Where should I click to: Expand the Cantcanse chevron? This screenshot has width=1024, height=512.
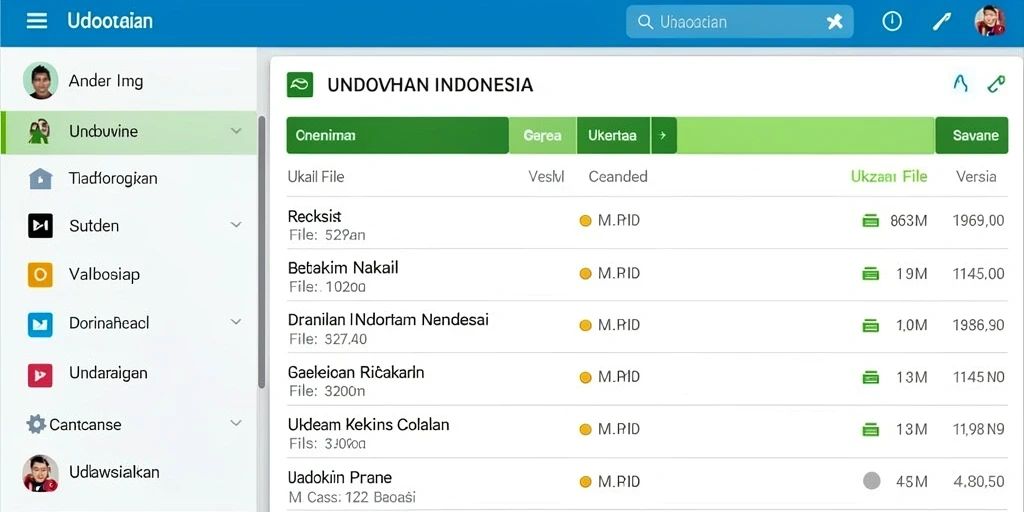(236, 423)
